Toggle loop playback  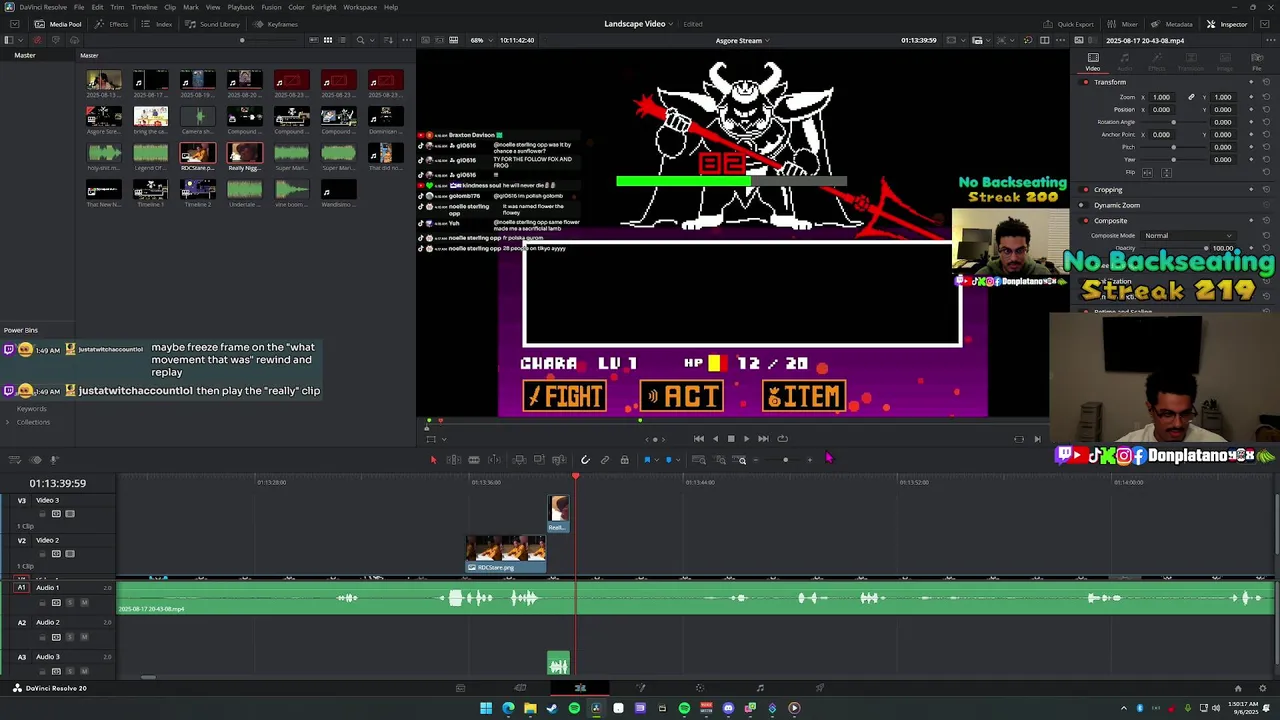(x=782, y=439)
